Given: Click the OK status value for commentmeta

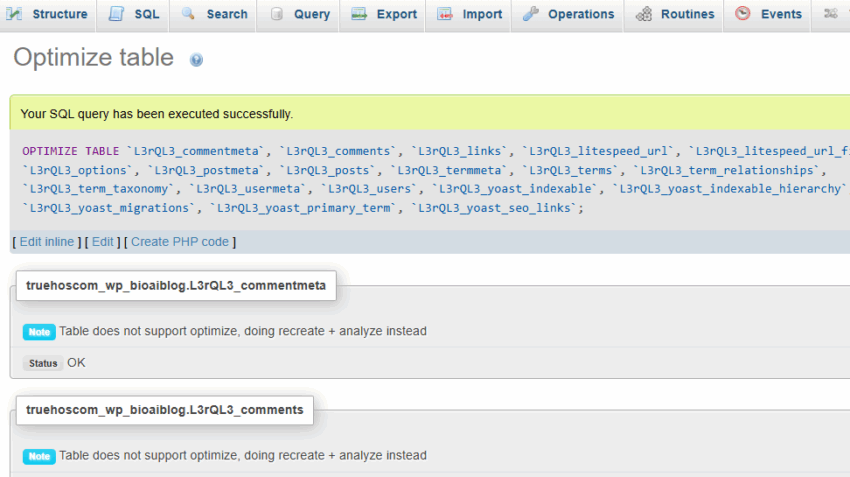Looking at the screenshot, I should point(76,363).
